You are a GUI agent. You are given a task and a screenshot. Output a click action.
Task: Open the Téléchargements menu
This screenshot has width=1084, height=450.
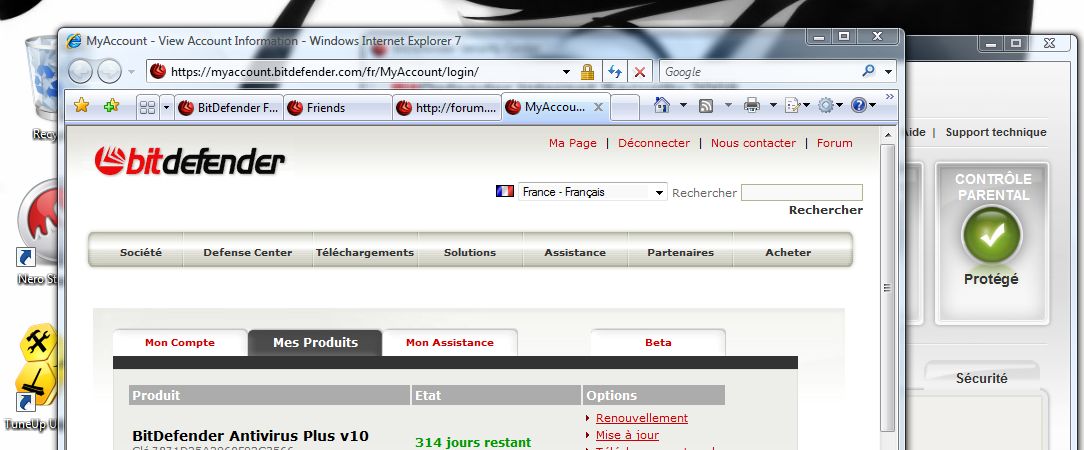click(365, 252)
